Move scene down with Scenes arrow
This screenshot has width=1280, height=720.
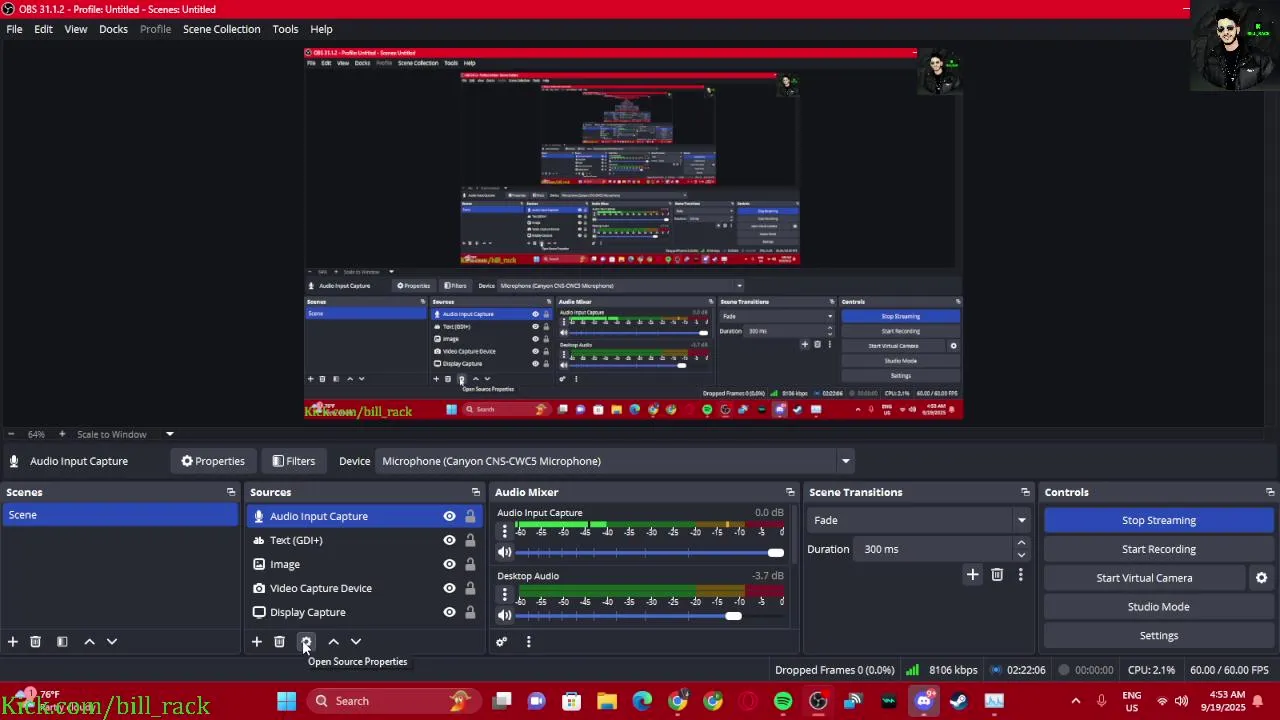tap(111, 641)
